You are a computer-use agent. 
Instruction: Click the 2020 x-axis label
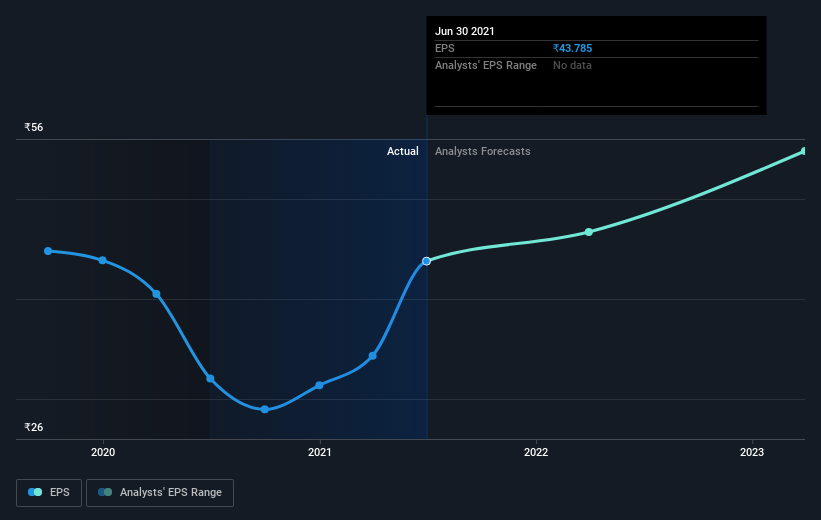pyautogui.click(x=103, y=452)
